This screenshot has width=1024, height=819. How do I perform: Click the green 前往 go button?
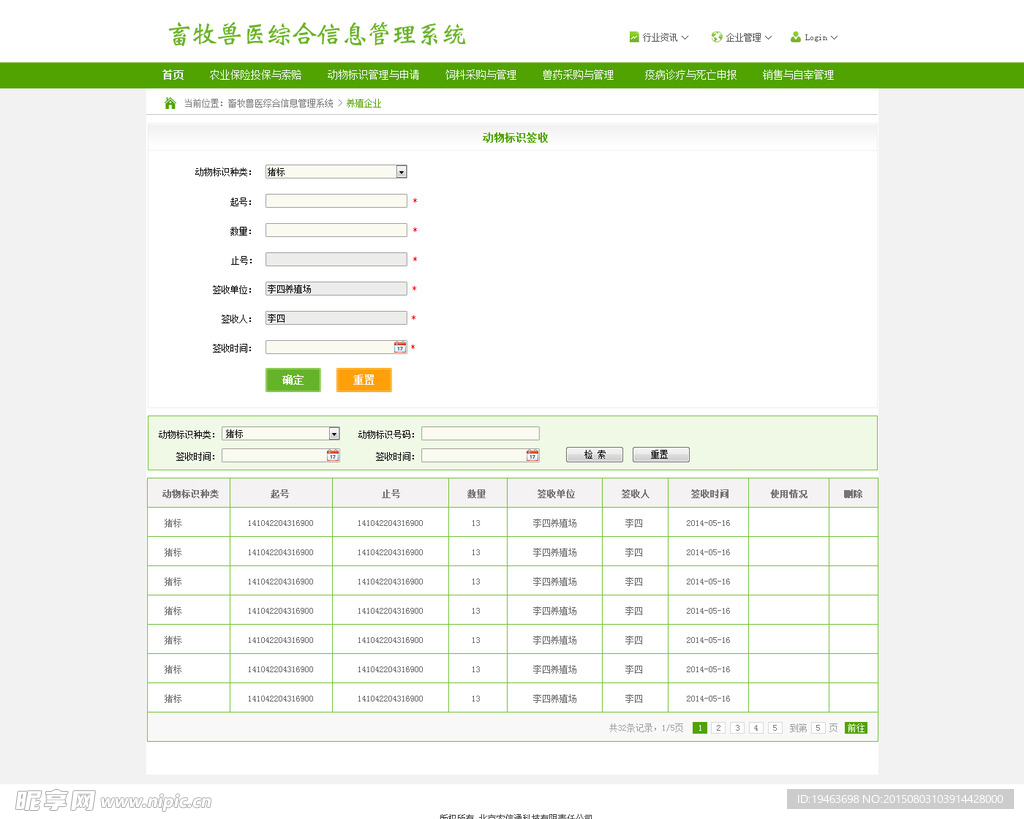(x=856, y=728)
